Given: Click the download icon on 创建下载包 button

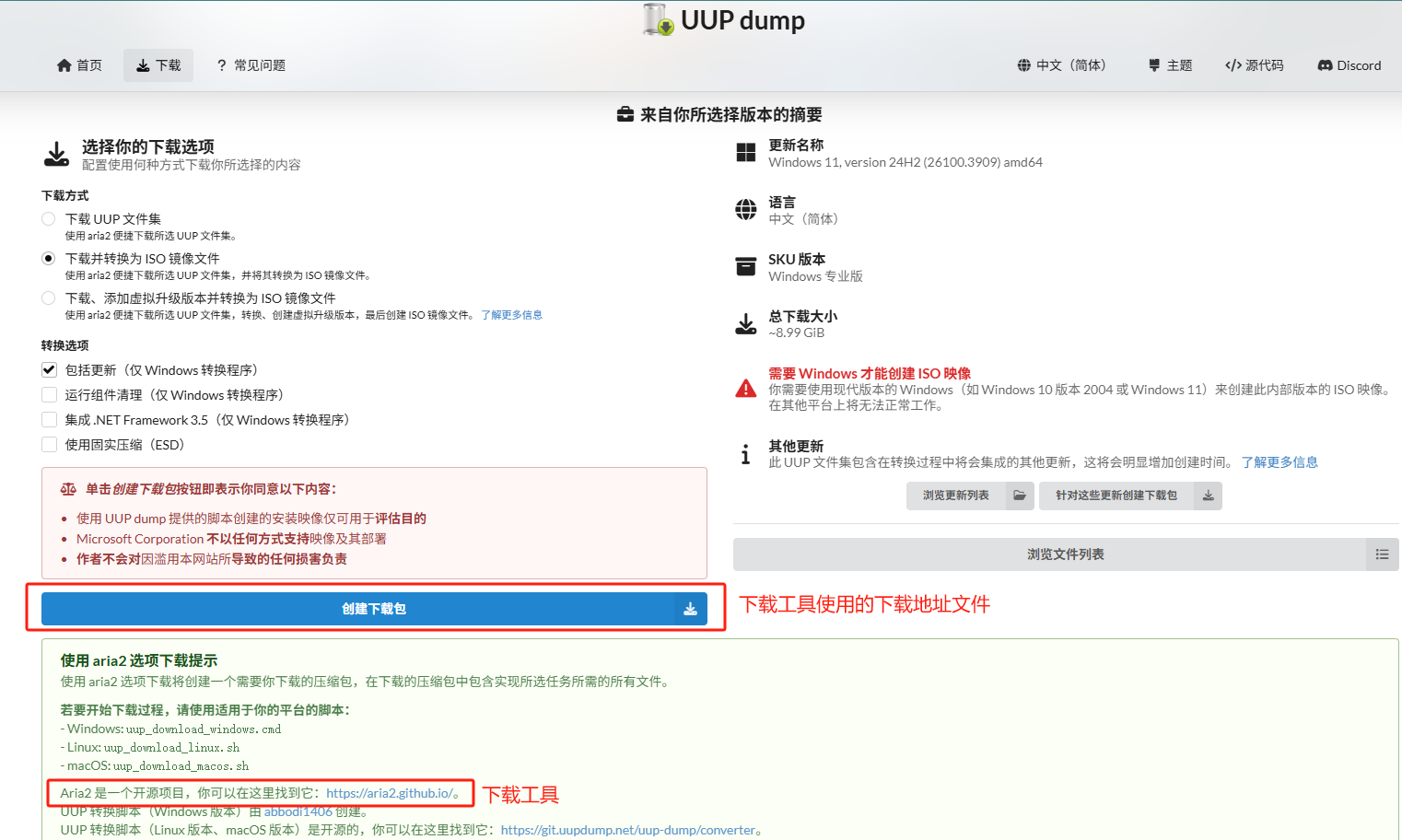Looking at the screenshot, I should pos(690,609).
